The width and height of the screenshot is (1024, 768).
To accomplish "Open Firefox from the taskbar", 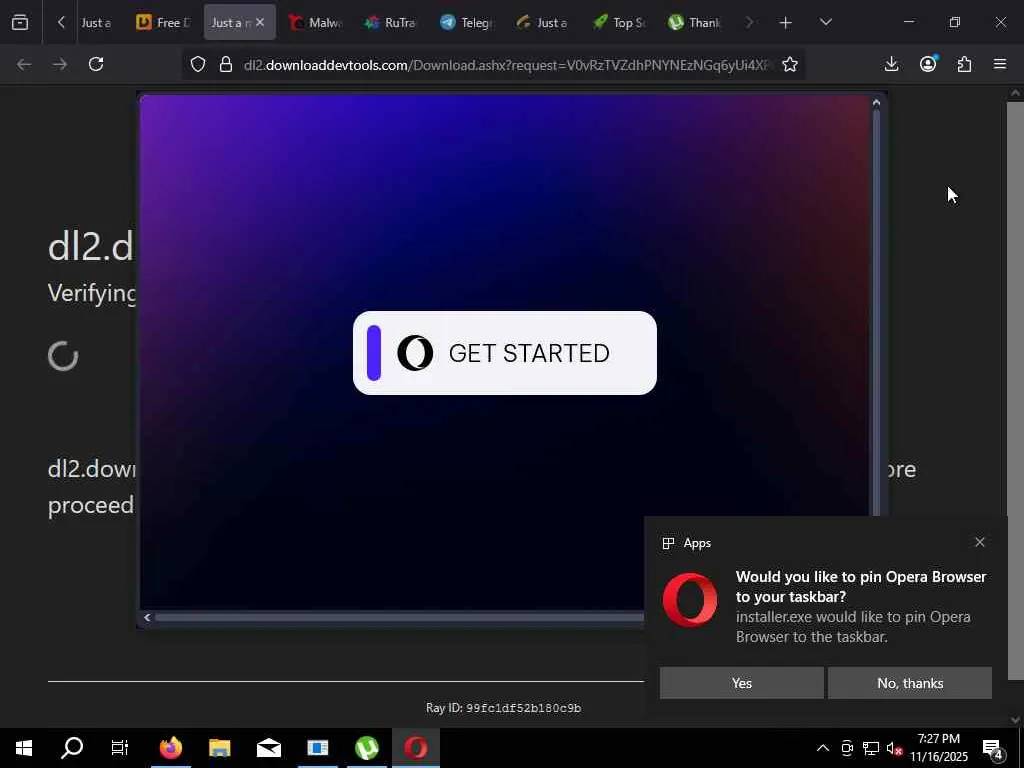I will point(170,748).
